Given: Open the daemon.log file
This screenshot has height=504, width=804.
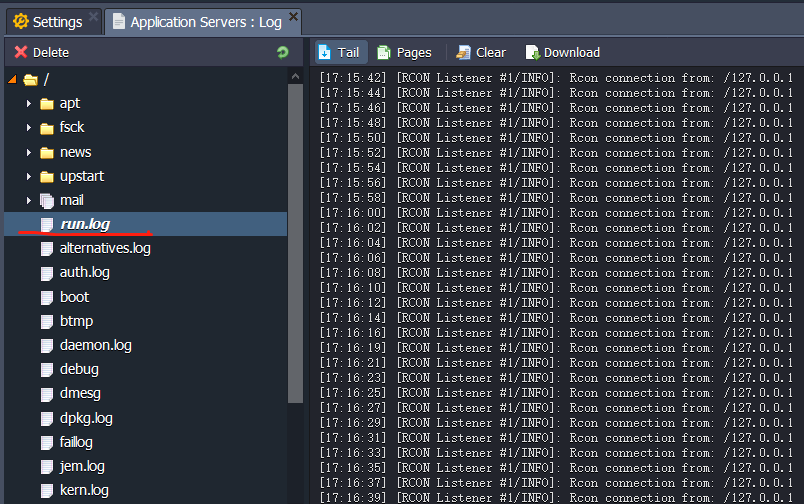Looking at the screenshot, I should pos(95,345).
